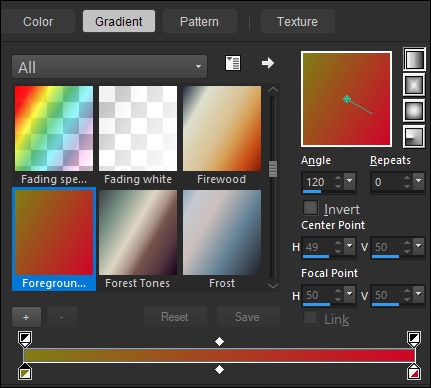Open the Angle slider dropdown
The height and width of the screenshot is (388, 431).
350,181
